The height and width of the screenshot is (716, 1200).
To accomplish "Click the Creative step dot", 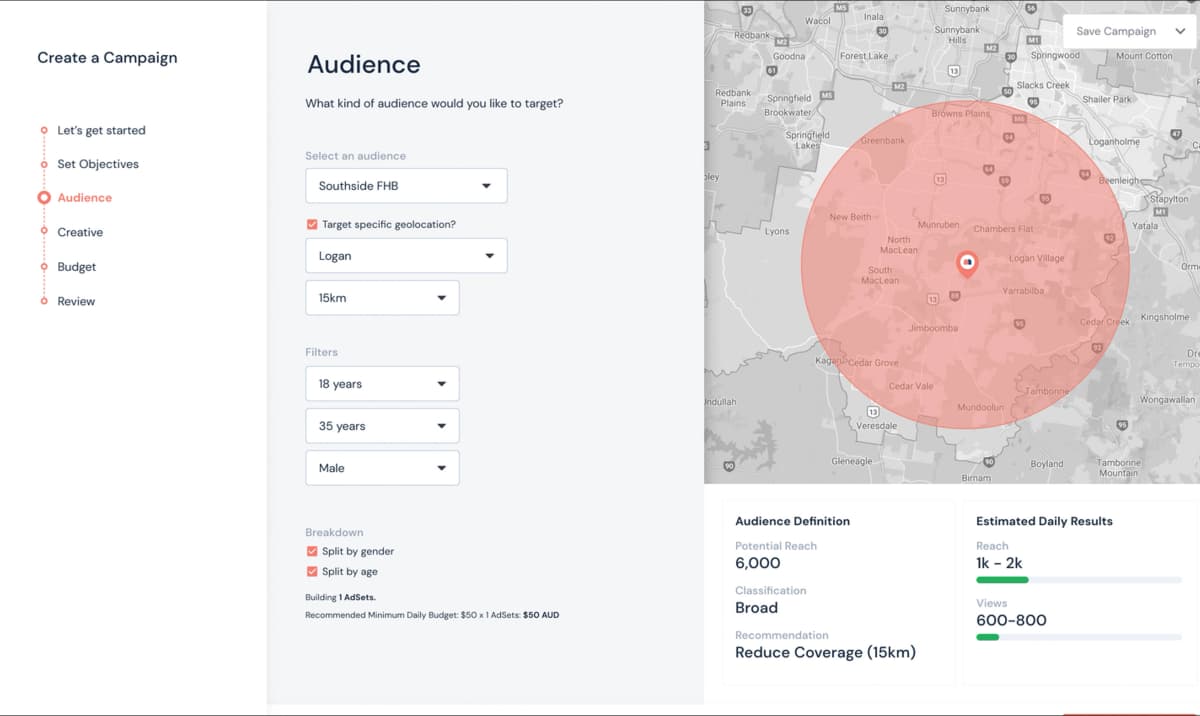I will (44, 232).
